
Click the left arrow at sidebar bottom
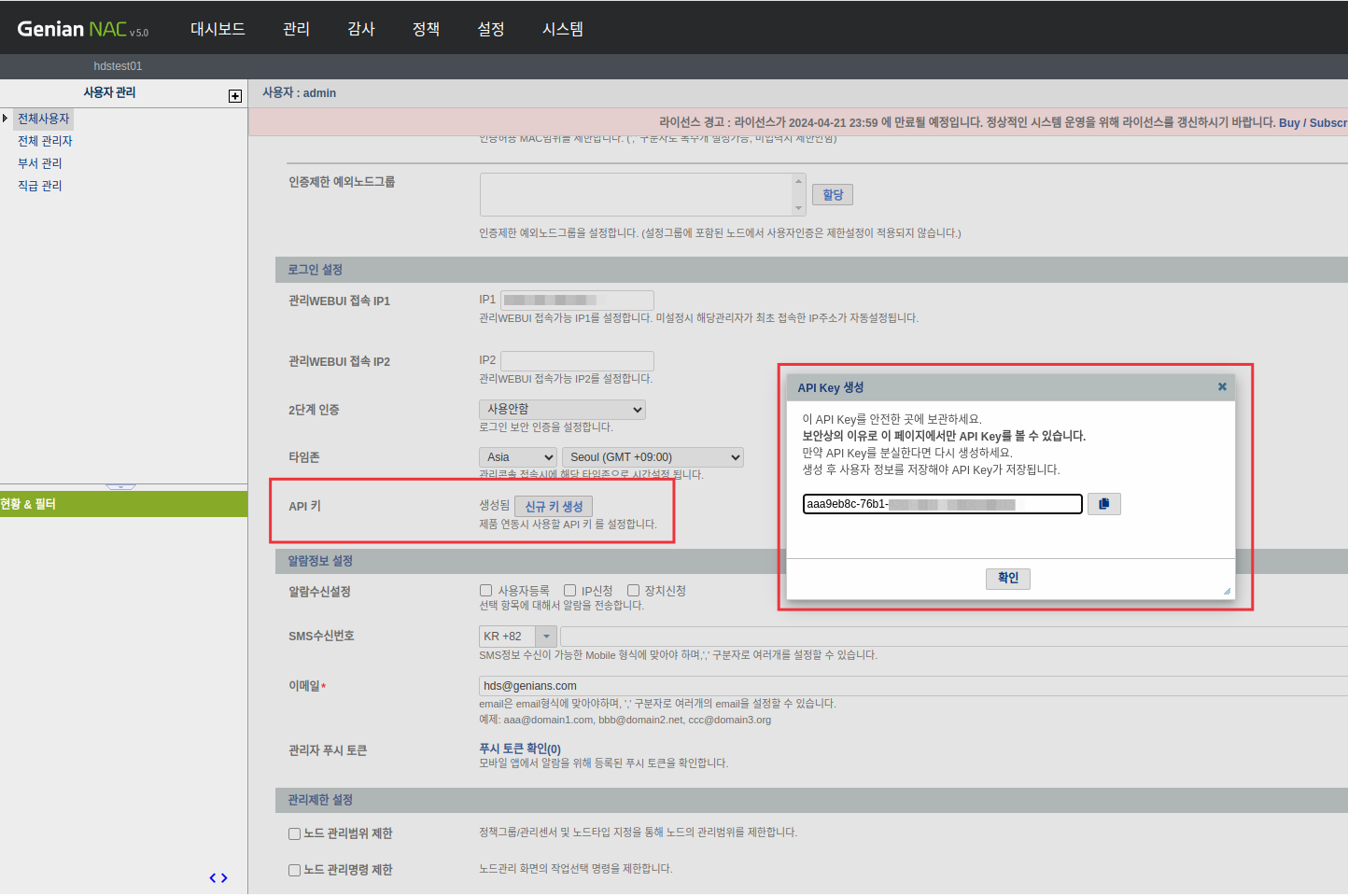(x=213, y=877)
